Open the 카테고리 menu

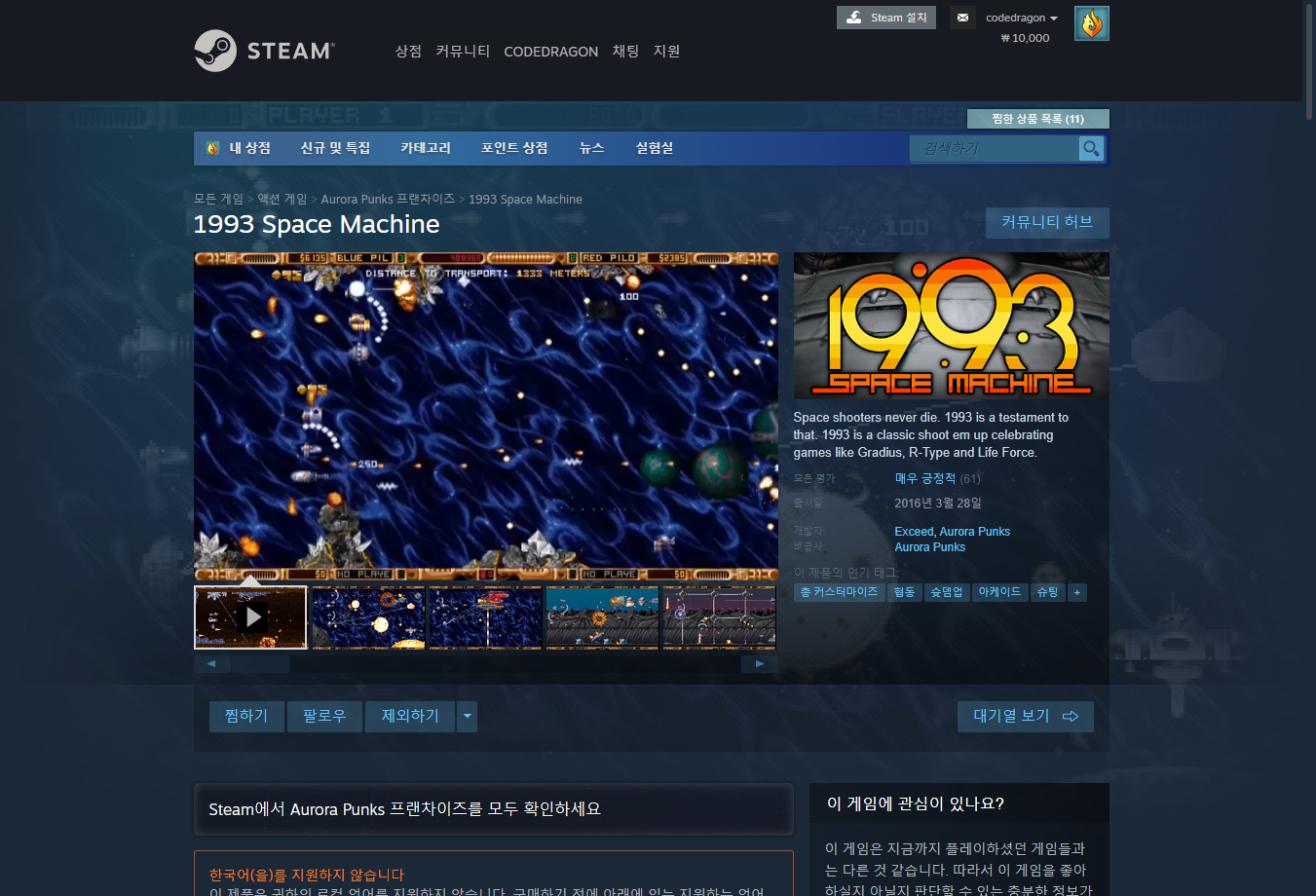point(426,148)
